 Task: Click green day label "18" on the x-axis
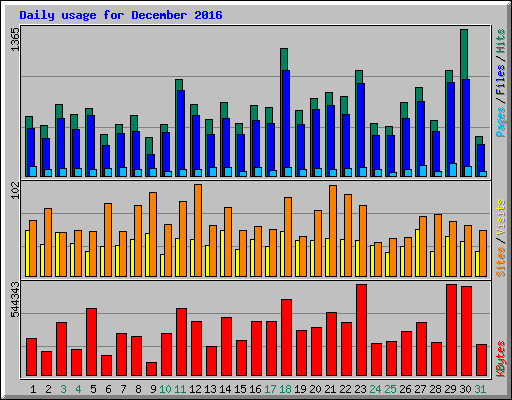coord(285,389)
